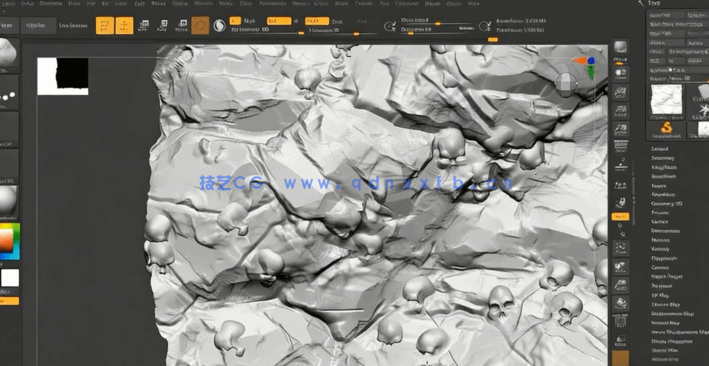Viewport: 709px width, 366px height.
Task: Click the Move canvas icon in right shelf
Action: 620,266
